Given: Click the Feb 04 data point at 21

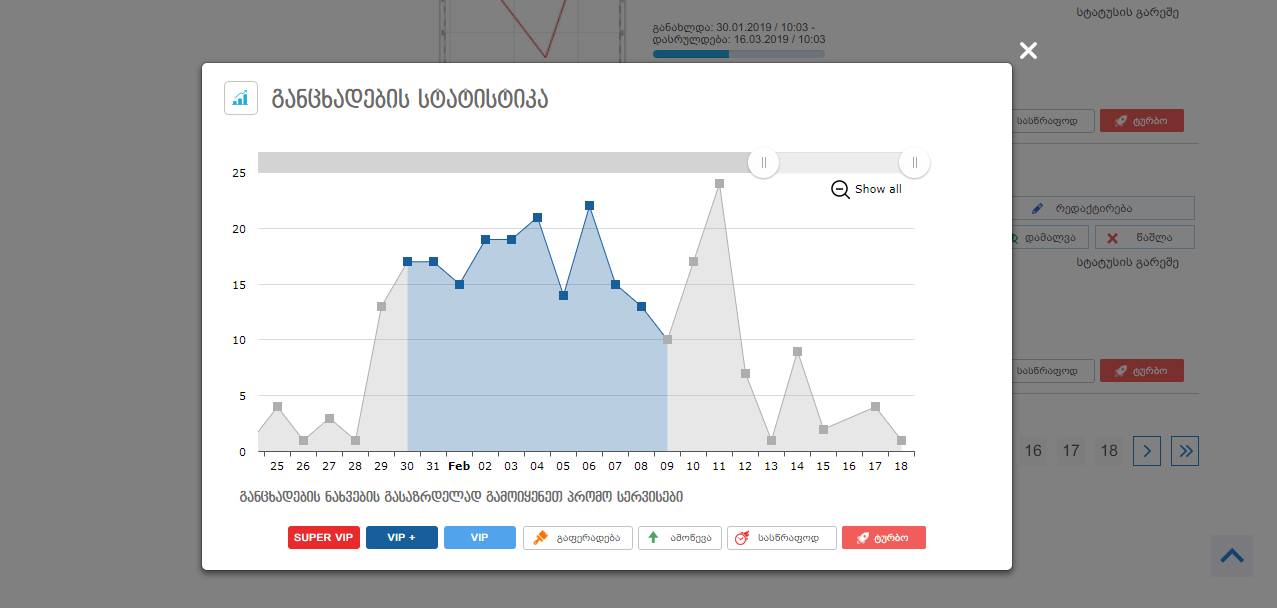Looking at the screenshot, I should pos(537,217).
